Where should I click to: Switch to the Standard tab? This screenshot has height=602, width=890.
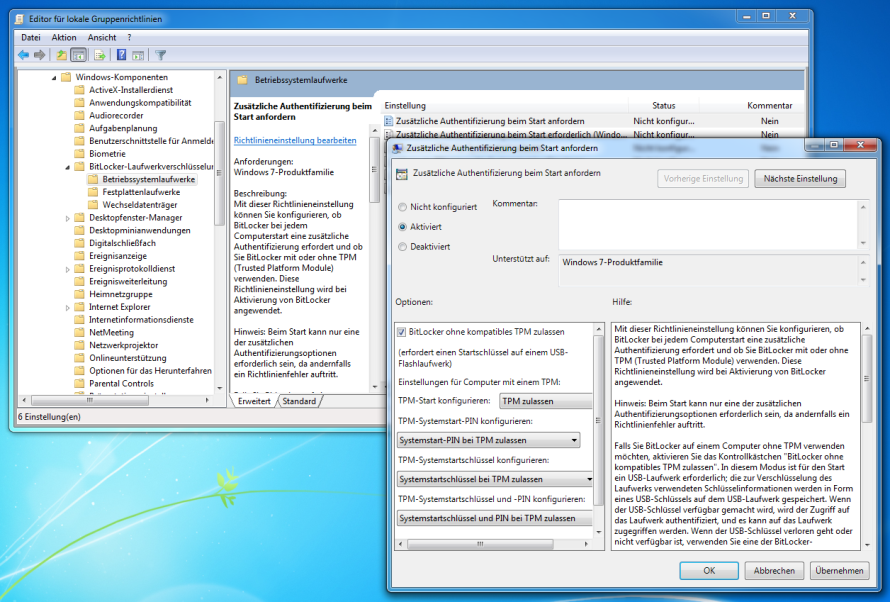pyautogui.click(x=299, y=401)
